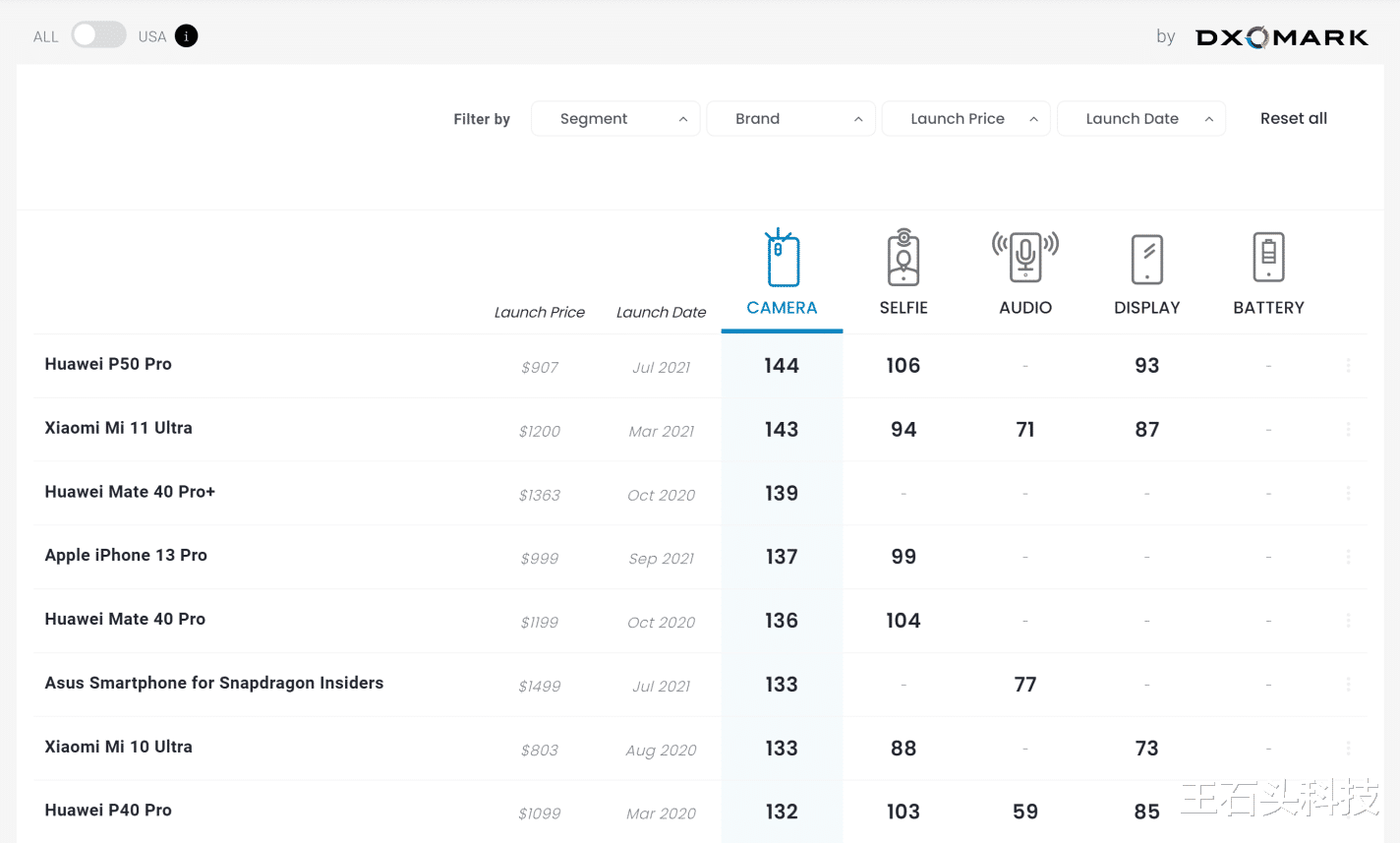Open more options for Huawei P50 Pro
1400x843 pixels.
[1348, 366]
